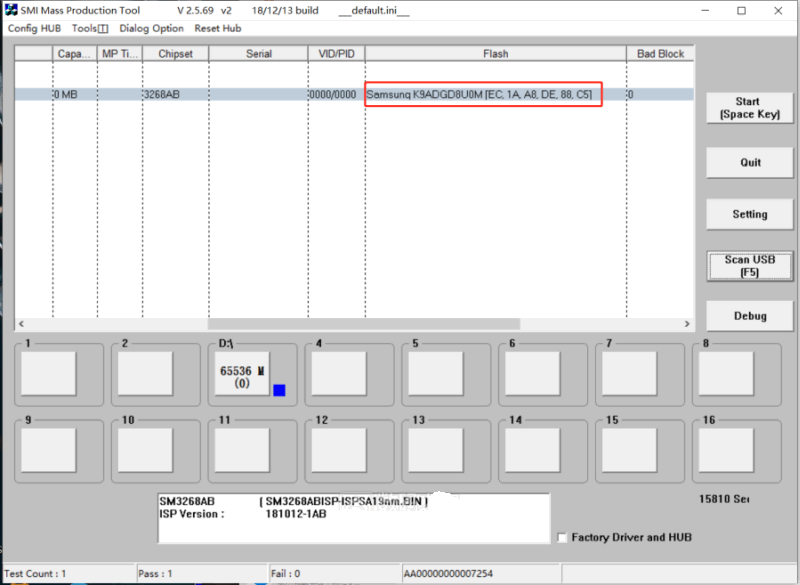Open the Setting button
This screenshot has width=800, height=585.
point(750,214)
